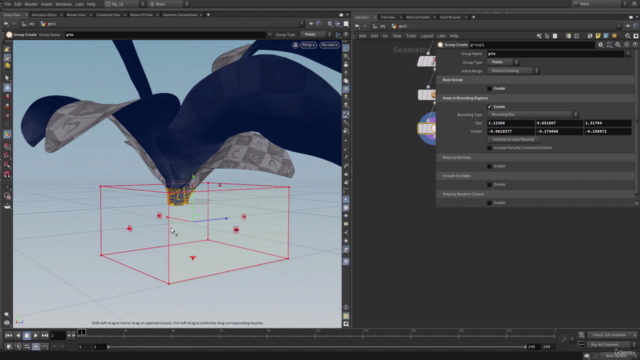Image resolution: width=640 pixels, height=360 pixels.
Task: Jump to last frame button
Action: coord(44,336)
